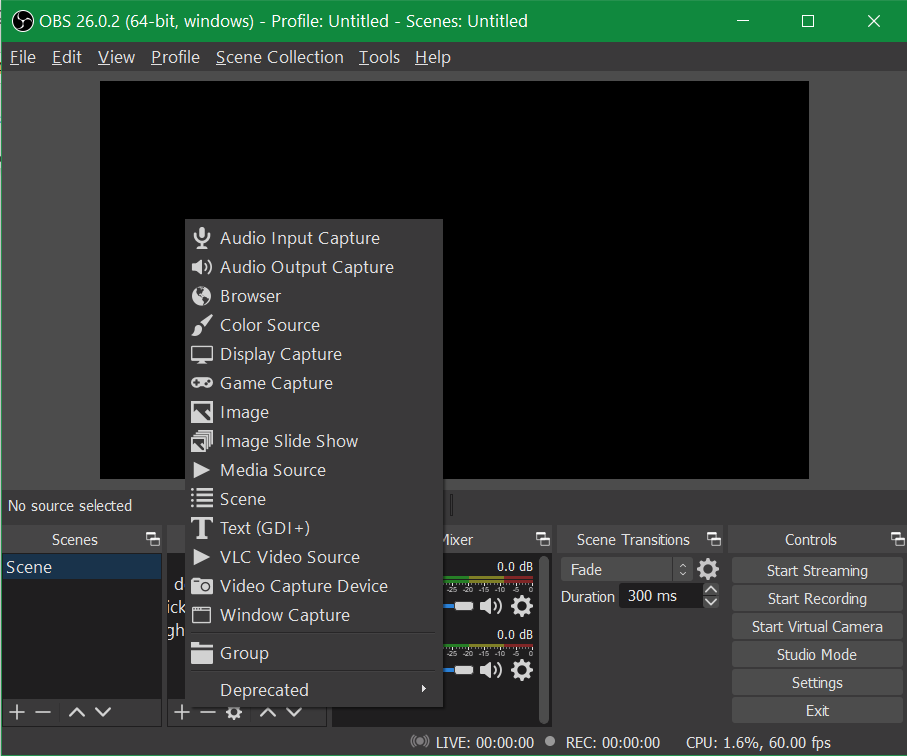Remove selected scene with minus button
The width and height of the screenshot is (907, 756).
[43, 712]
